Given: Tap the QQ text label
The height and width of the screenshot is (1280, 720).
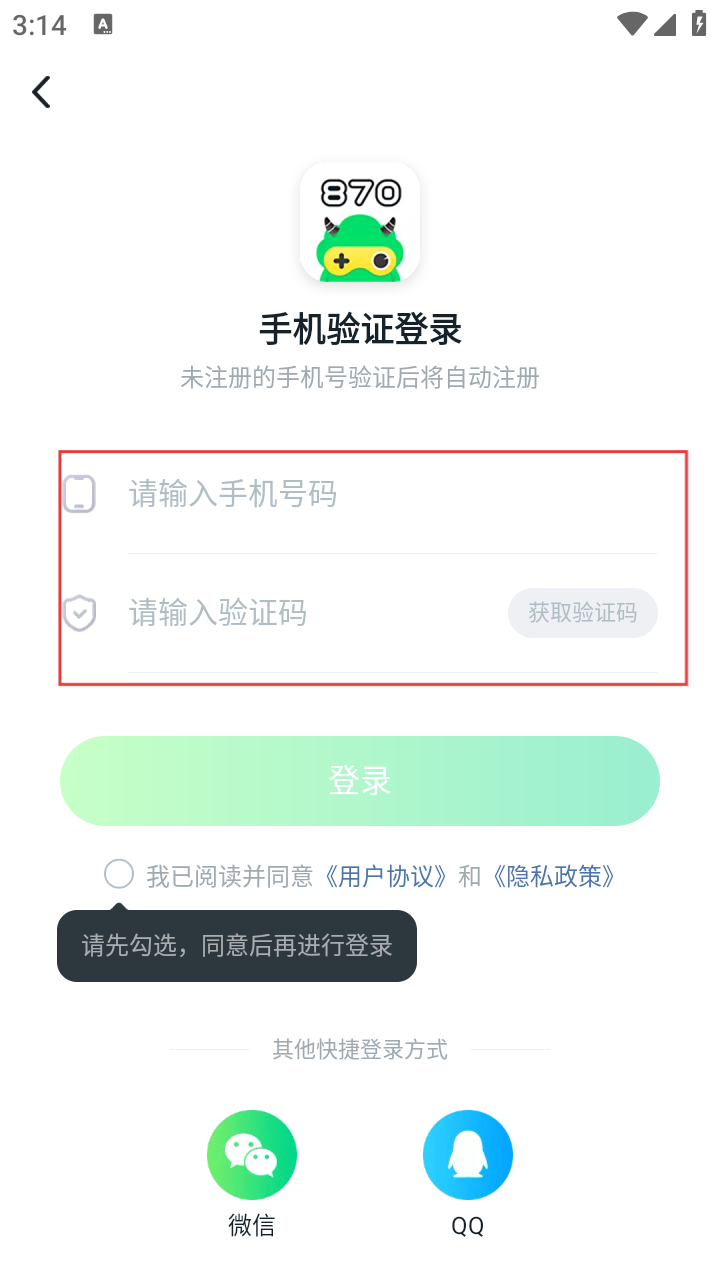Looking at the screenshot, I should coord(468,1226).
